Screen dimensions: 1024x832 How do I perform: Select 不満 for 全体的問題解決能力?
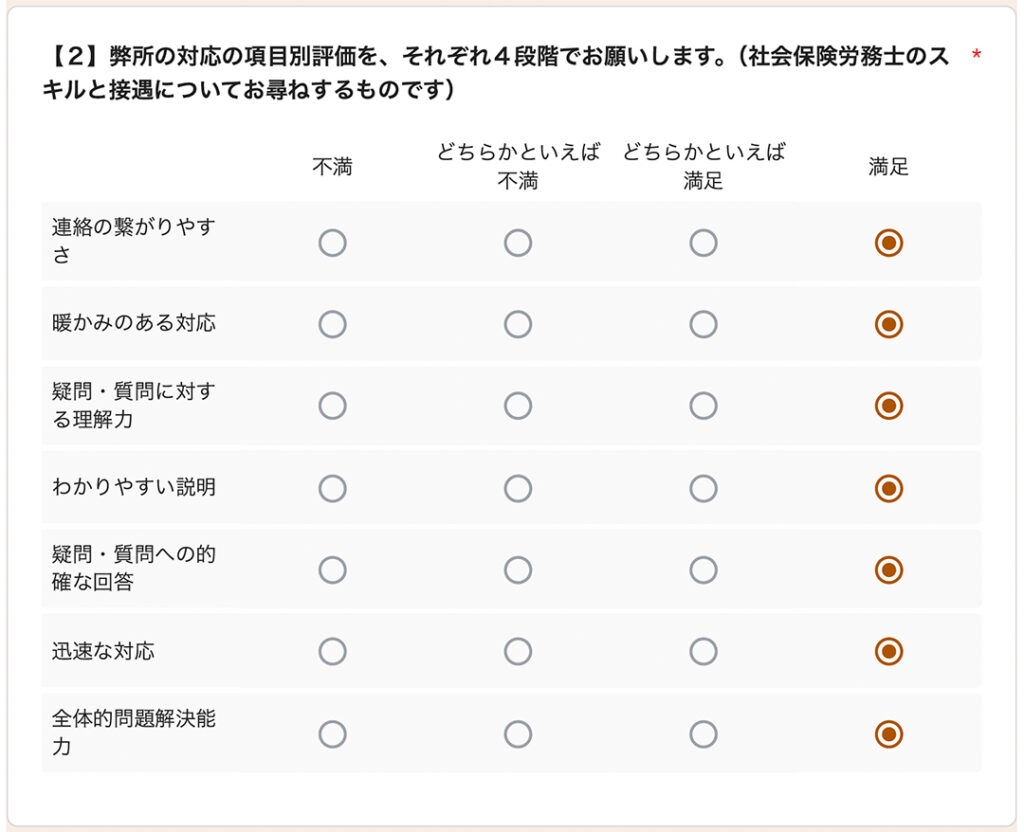click(x=333, y=733)
